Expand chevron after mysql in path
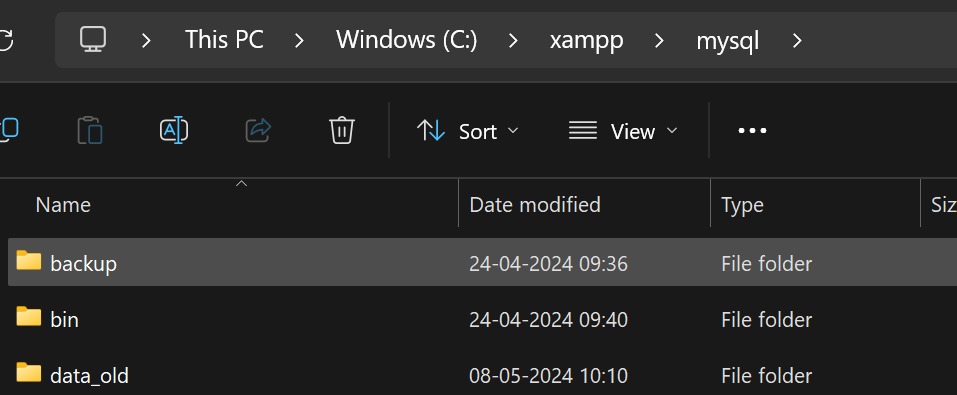Image resolution: width=957 pixels, height=395 pixels. click(x=796, y=41)
